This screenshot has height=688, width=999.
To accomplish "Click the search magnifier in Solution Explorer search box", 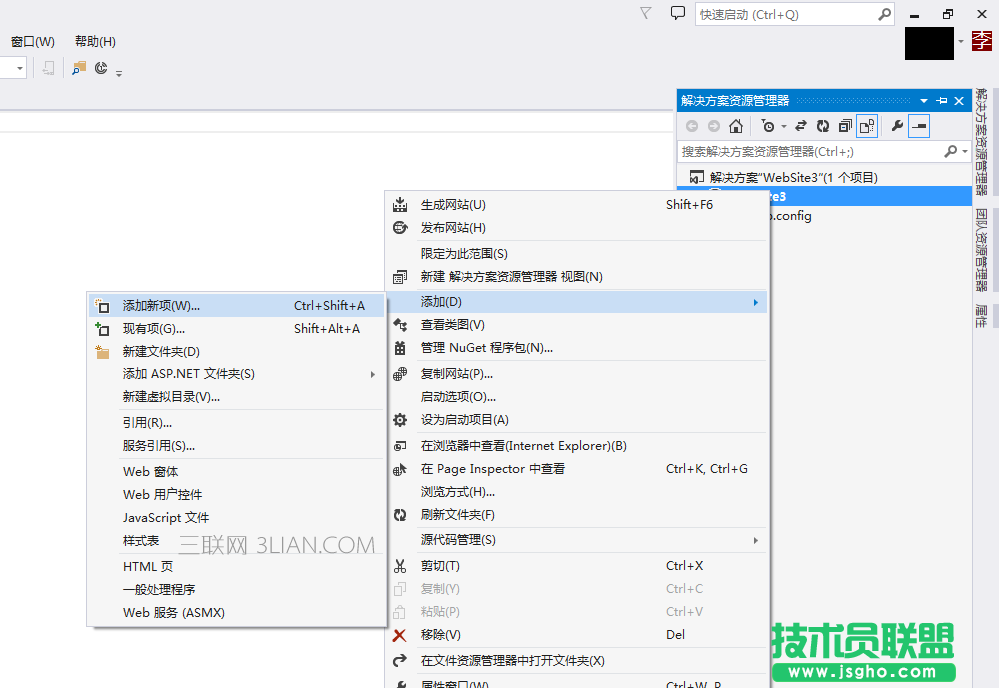I will (950, 151).
